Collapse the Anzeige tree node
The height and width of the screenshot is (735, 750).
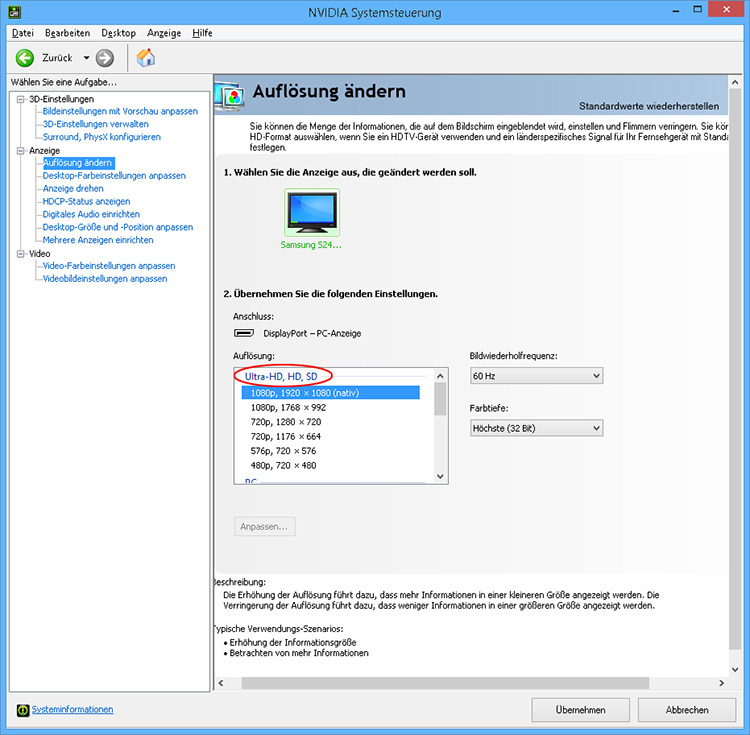click(21, 151)
